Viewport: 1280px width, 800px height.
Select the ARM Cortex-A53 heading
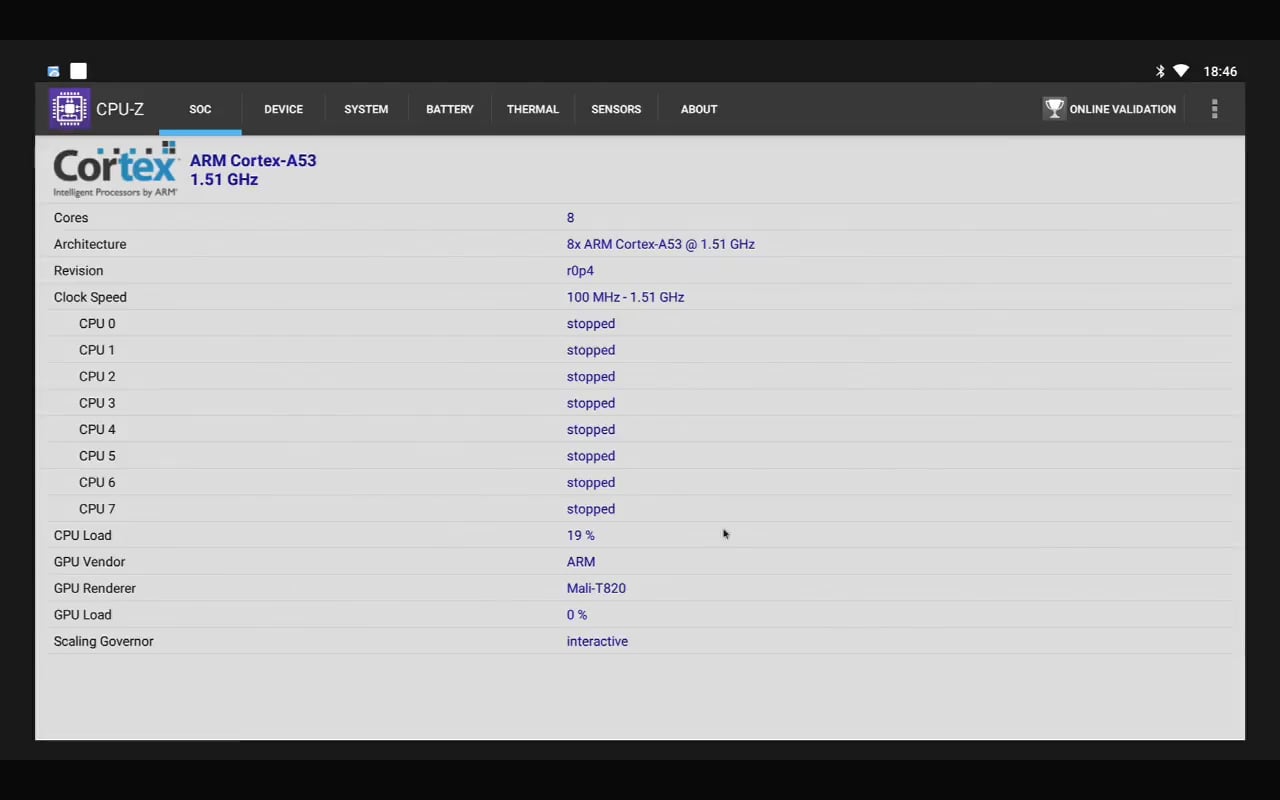pyautogui.click(x=253, y=160)
